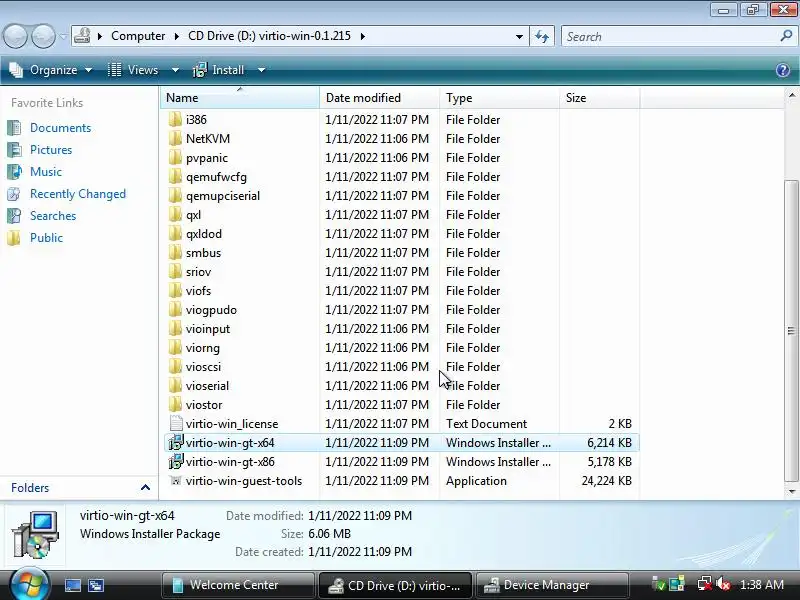The image size is (800, 600).
Task: Sort by the Type column header
Action: click(499, 97)
